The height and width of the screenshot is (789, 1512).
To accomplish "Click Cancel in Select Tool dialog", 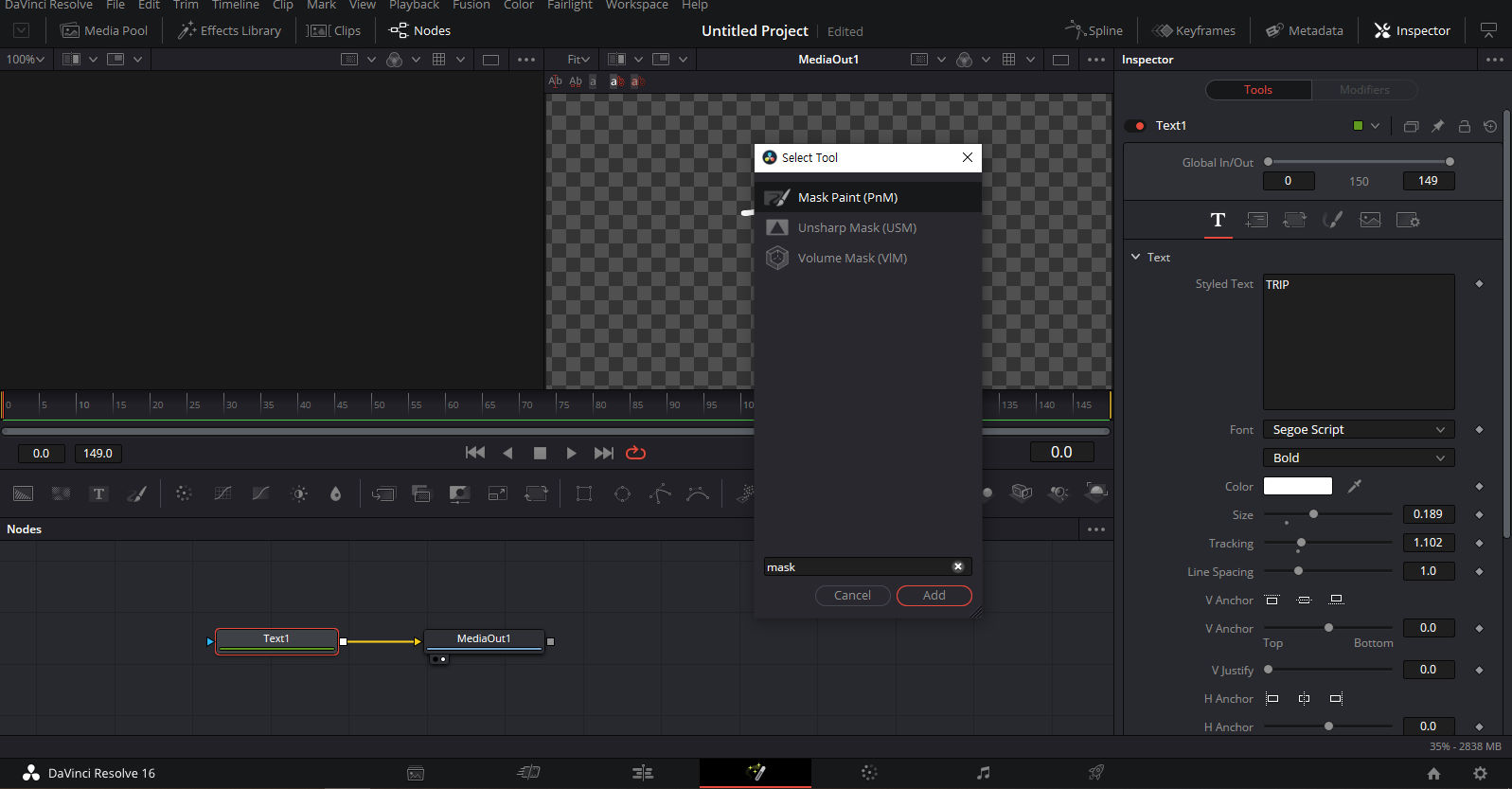I will click(852, 595).
